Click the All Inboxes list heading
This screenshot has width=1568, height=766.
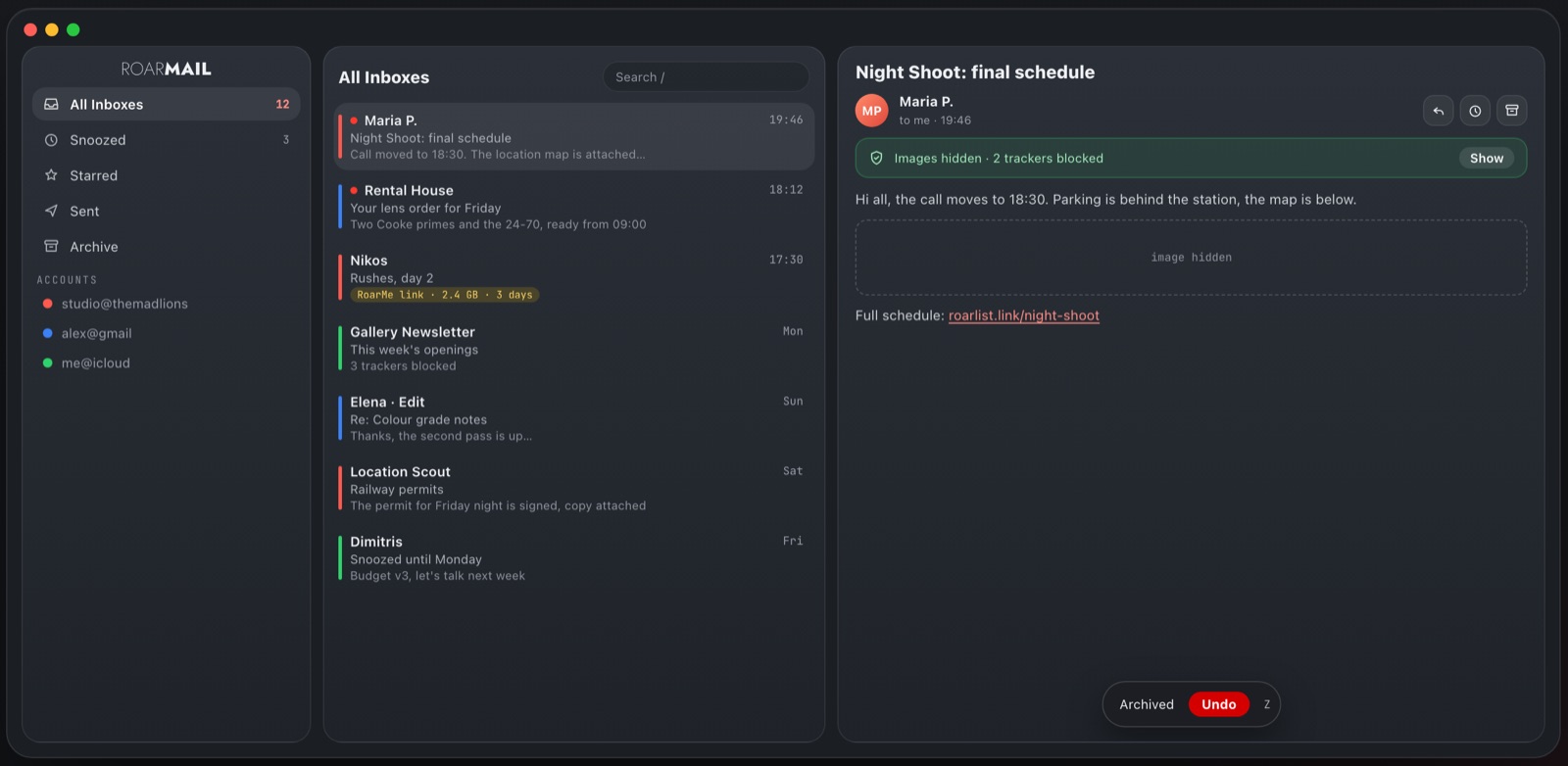point(384,77)
